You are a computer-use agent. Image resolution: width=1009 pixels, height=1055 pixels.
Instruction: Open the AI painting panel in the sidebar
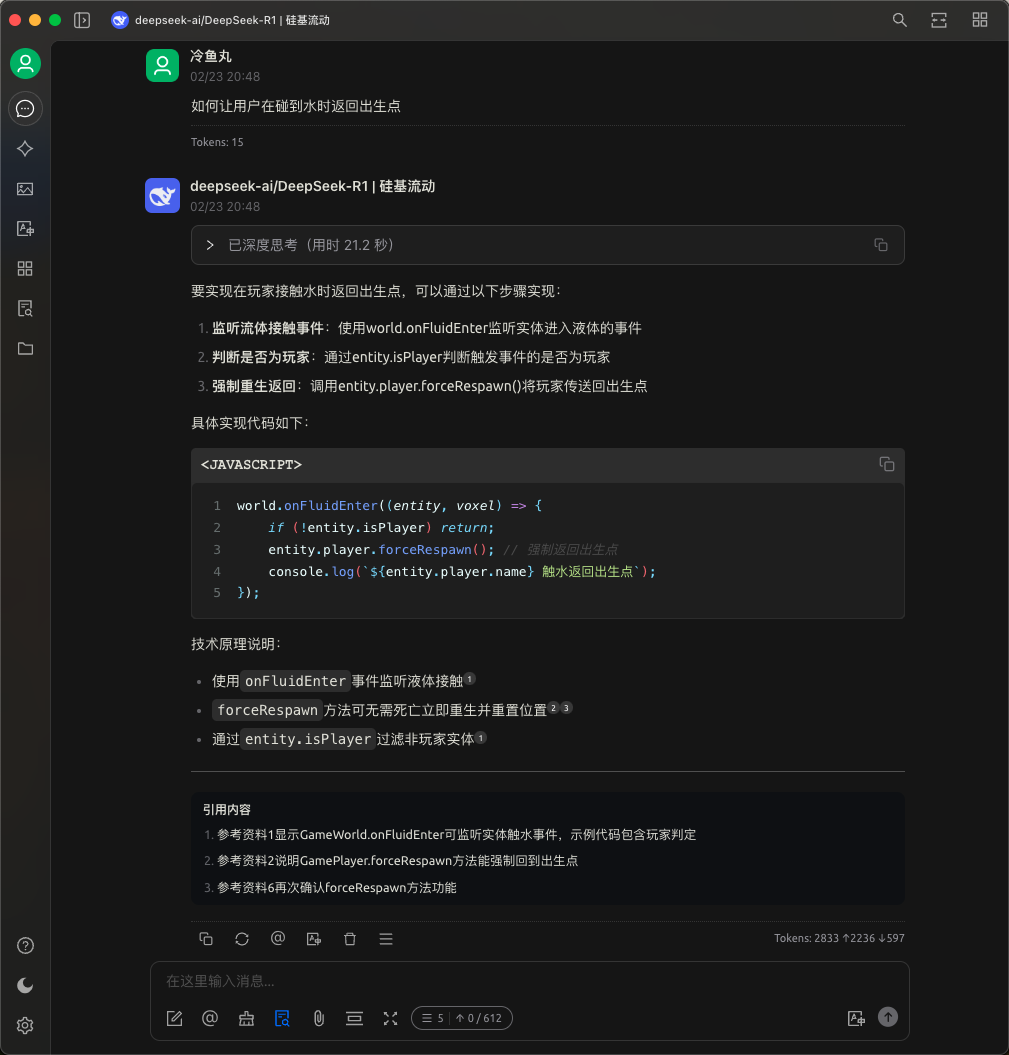pos(25,188)
